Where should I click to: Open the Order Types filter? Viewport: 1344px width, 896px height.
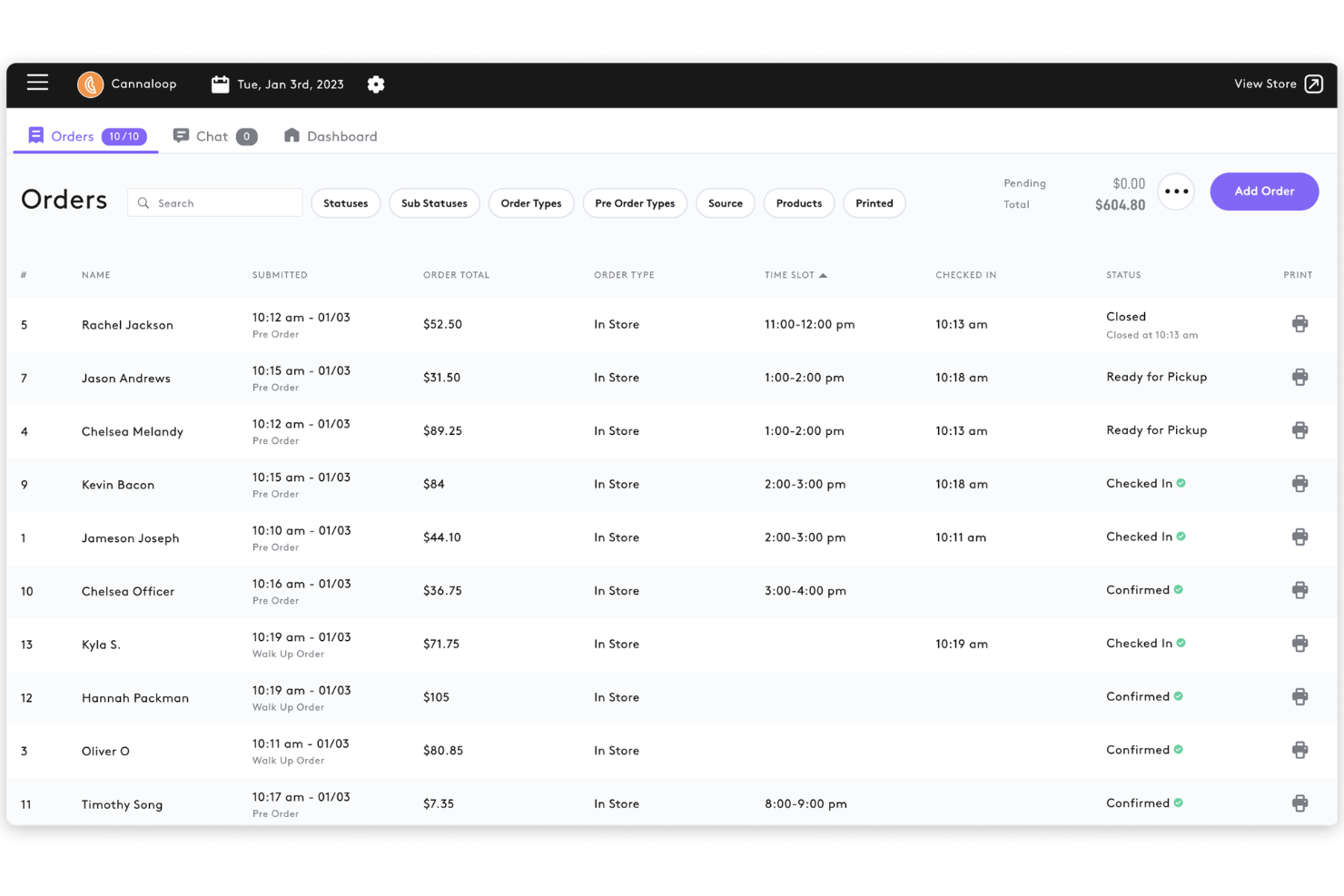click(531, 203)
